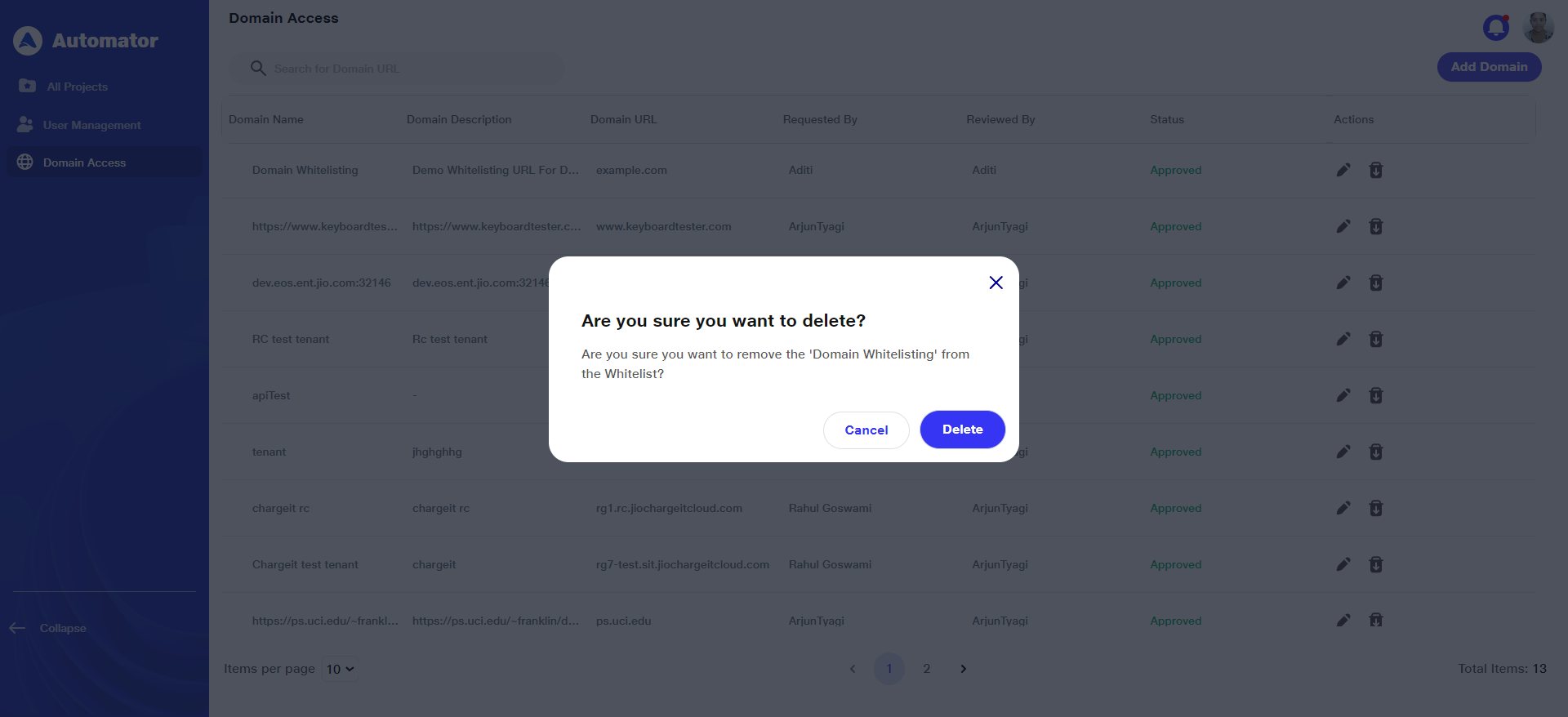
Task: Delete the keyboardtester.com domain row
Action: [1376, 226]
